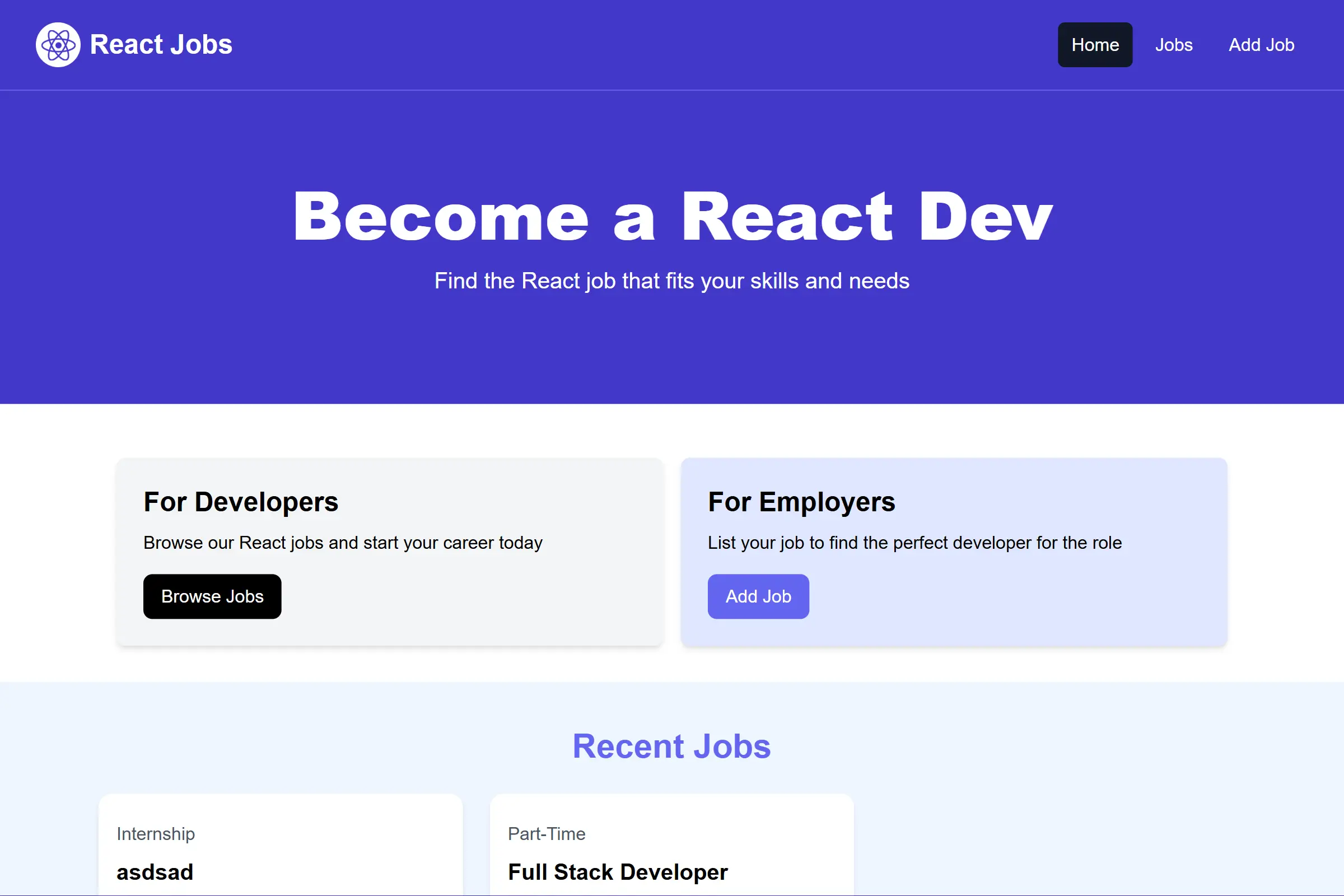Image resolution: width=1344 pixels, height=896 pixels.
Task: Click the Part-Time job type label
Action: point(547,834)
